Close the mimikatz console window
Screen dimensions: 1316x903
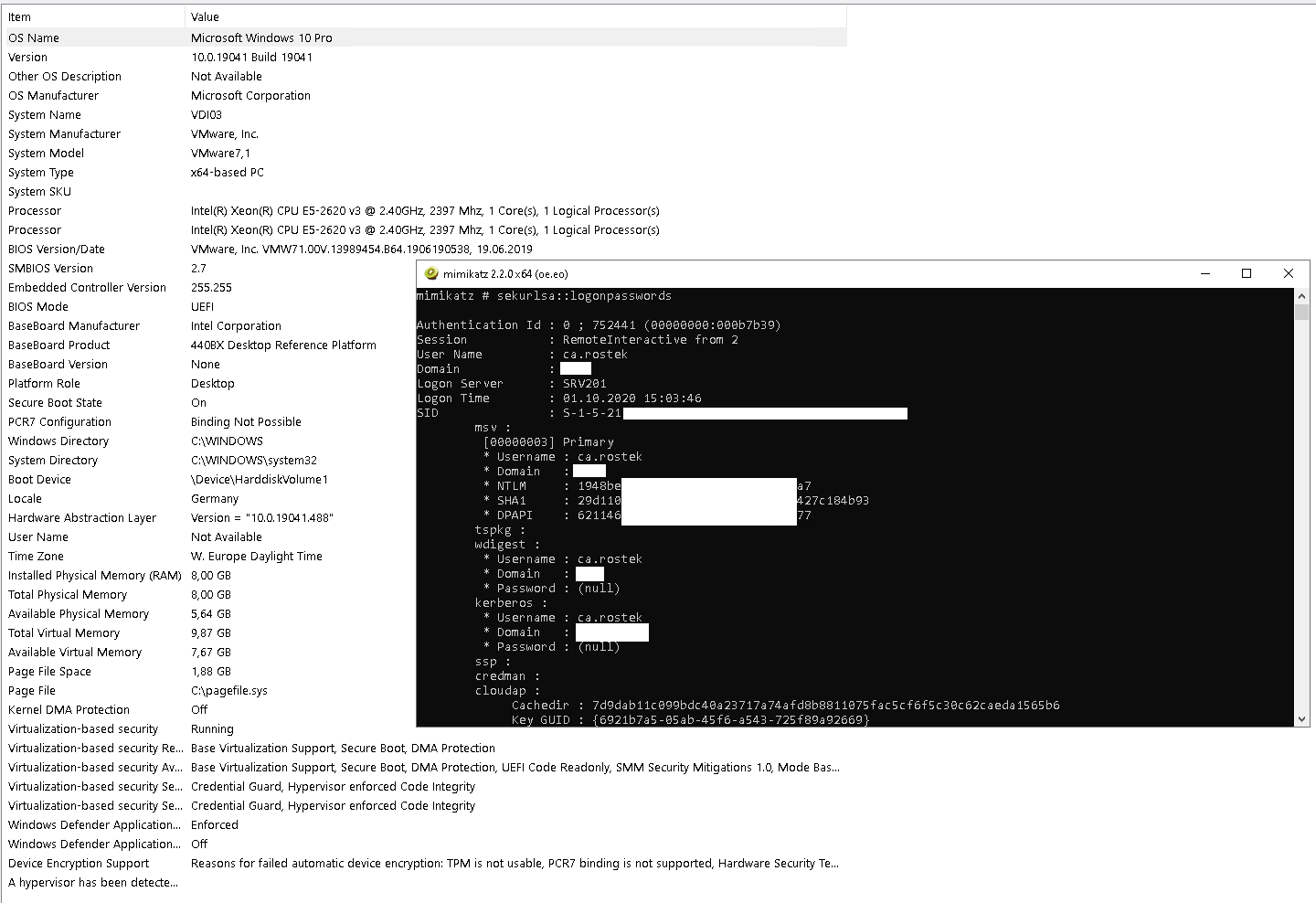[1289, 273]
